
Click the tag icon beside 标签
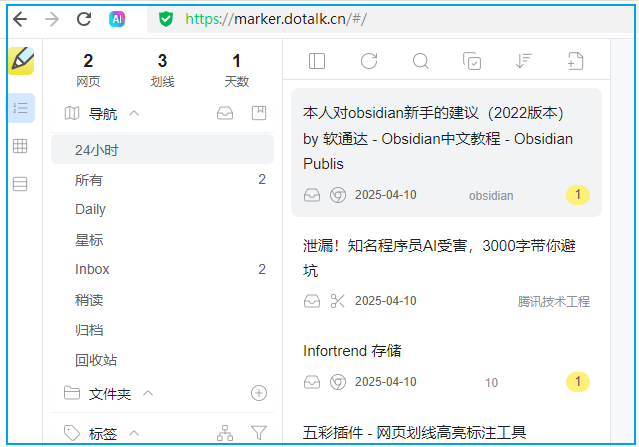[x=72, y=433]
